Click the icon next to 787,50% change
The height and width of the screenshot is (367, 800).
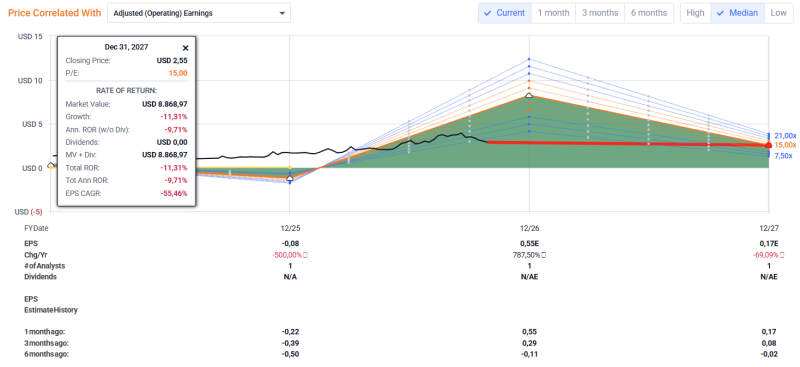click(544, 255)
